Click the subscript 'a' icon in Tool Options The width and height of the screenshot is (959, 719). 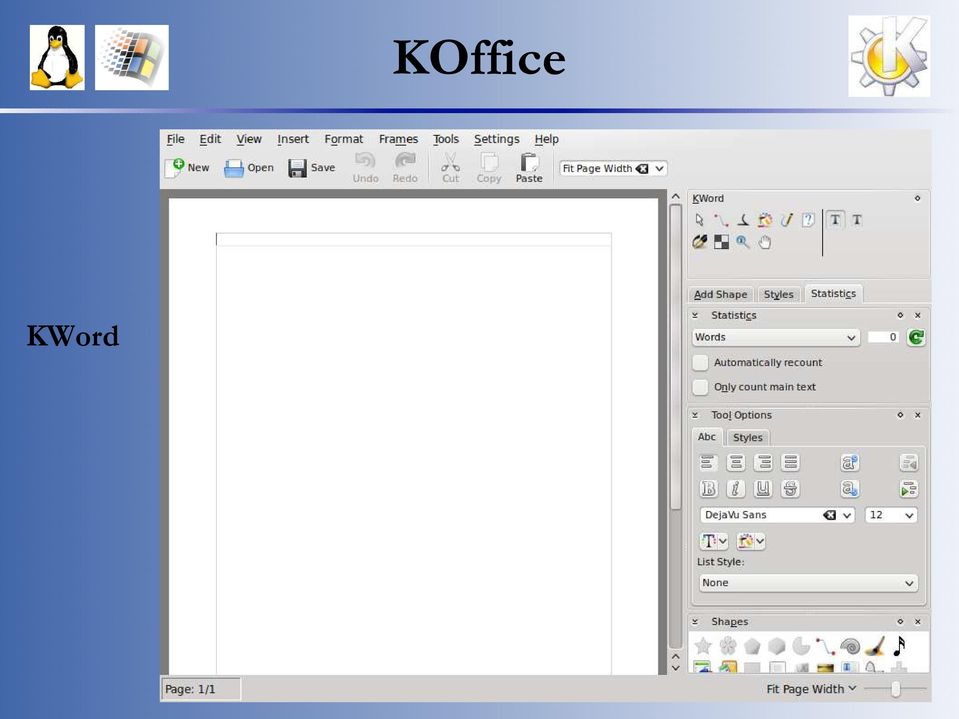[850, 489]
